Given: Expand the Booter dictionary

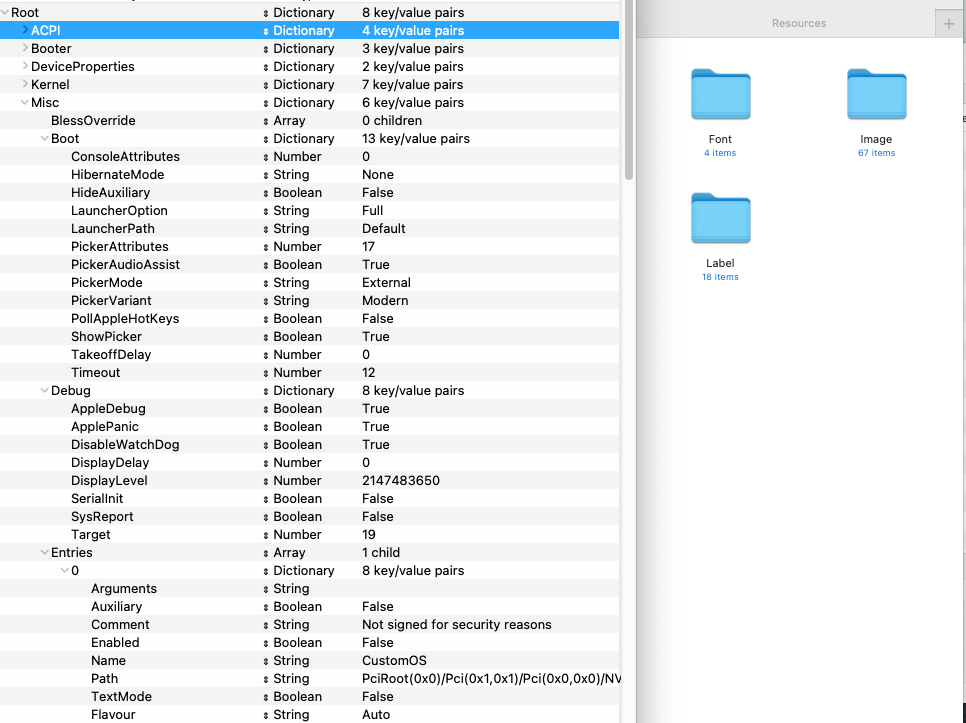Looking at the screenshot, I should coord(25,48).
